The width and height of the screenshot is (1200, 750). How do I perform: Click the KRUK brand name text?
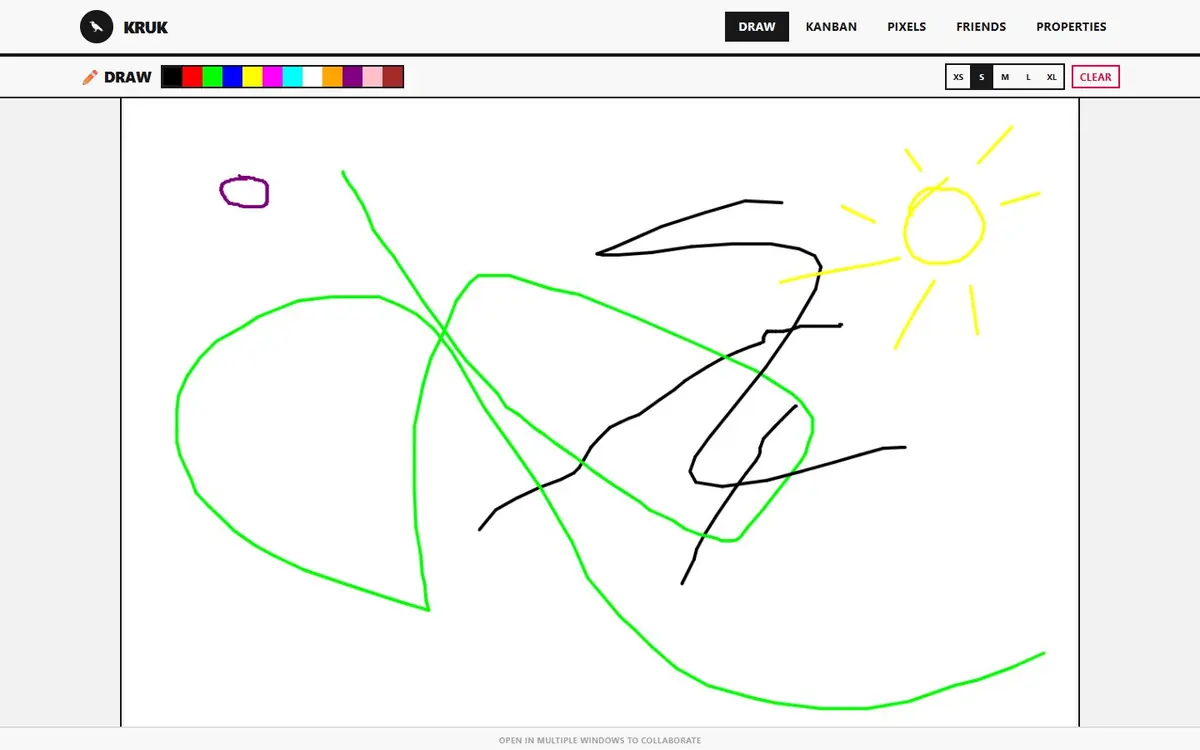[x=146, y=28]
